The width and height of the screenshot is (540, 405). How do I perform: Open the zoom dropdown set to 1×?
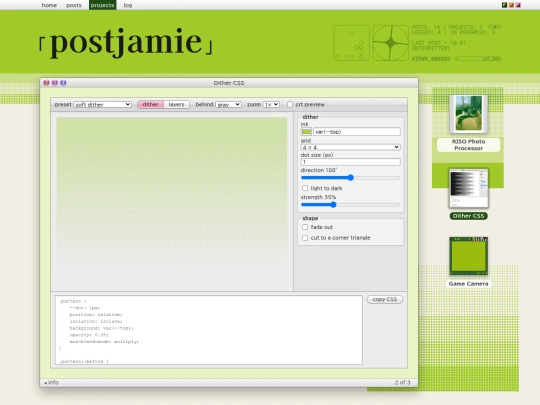point(271,104)
